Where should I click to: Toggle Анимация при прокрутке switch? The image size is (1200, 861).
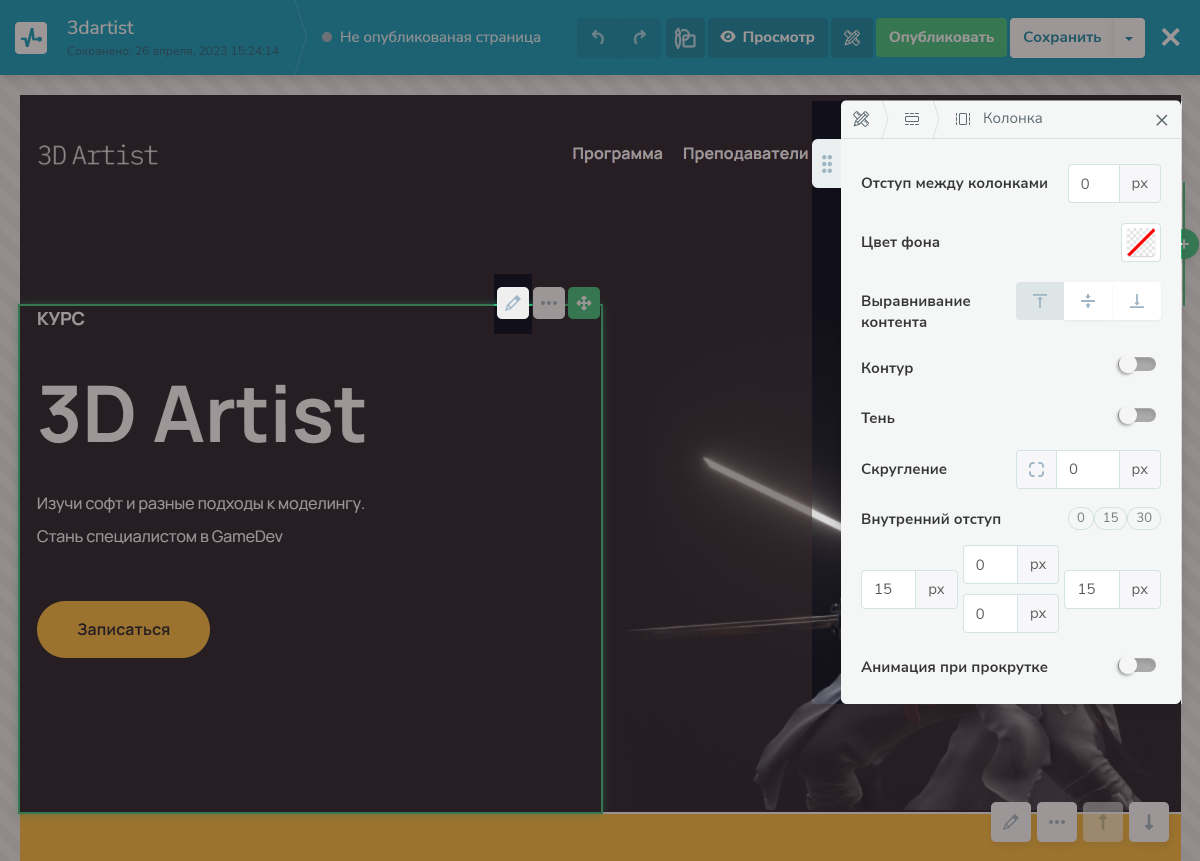point(1137,666)
